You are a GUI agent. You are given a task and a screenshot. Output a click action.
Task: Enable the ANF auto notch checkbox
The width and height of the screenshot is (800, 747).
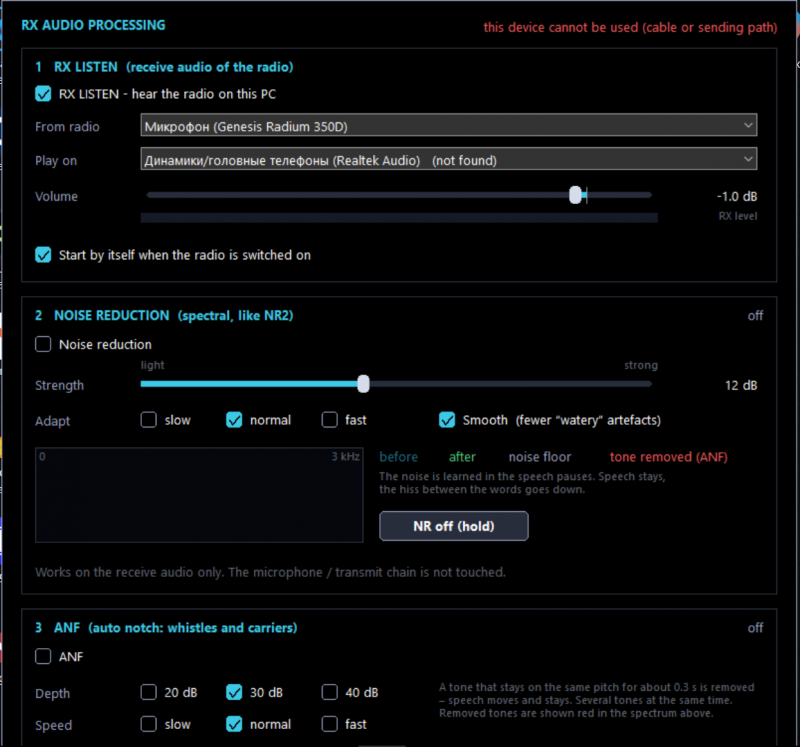[43, 656]
